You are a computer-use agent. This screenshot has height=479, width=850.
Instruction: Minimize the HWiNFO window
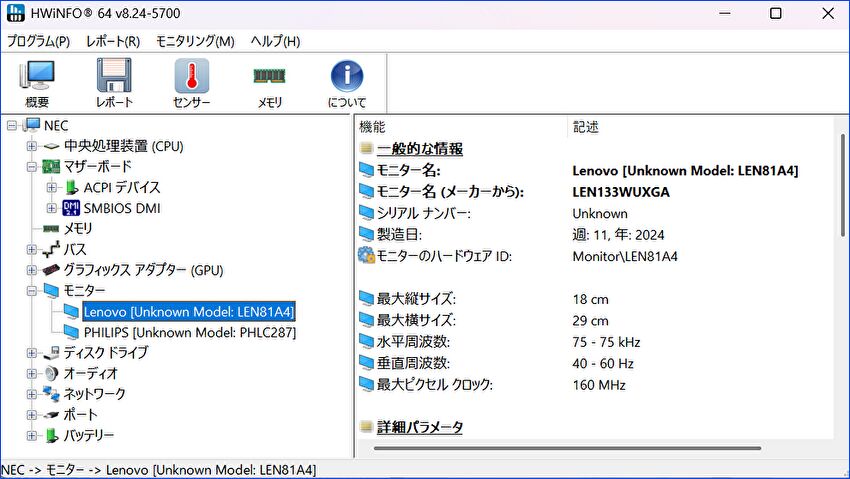click(x=725, y=13)
